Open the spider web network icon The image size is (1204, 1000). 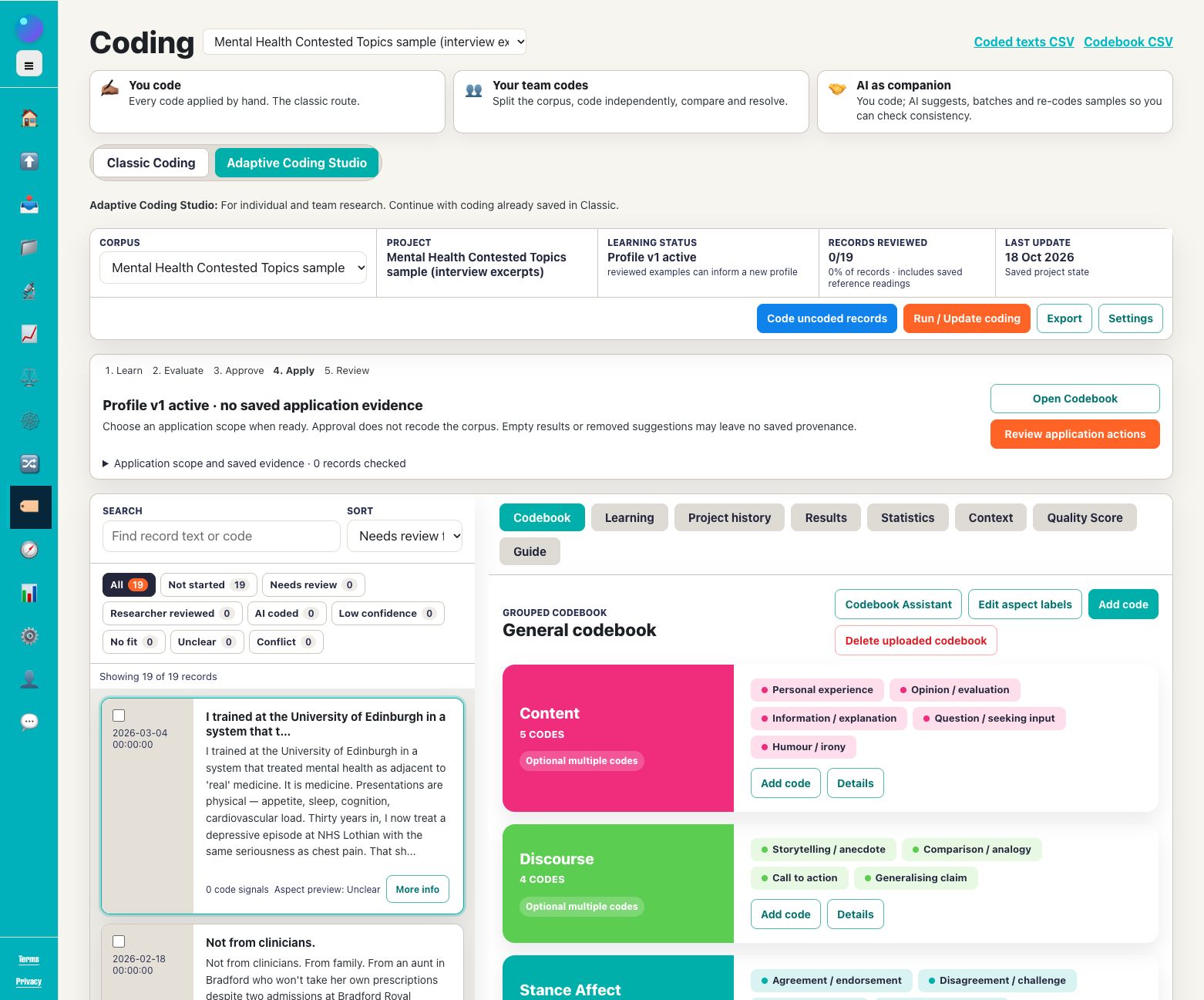[x=29, y=420]
